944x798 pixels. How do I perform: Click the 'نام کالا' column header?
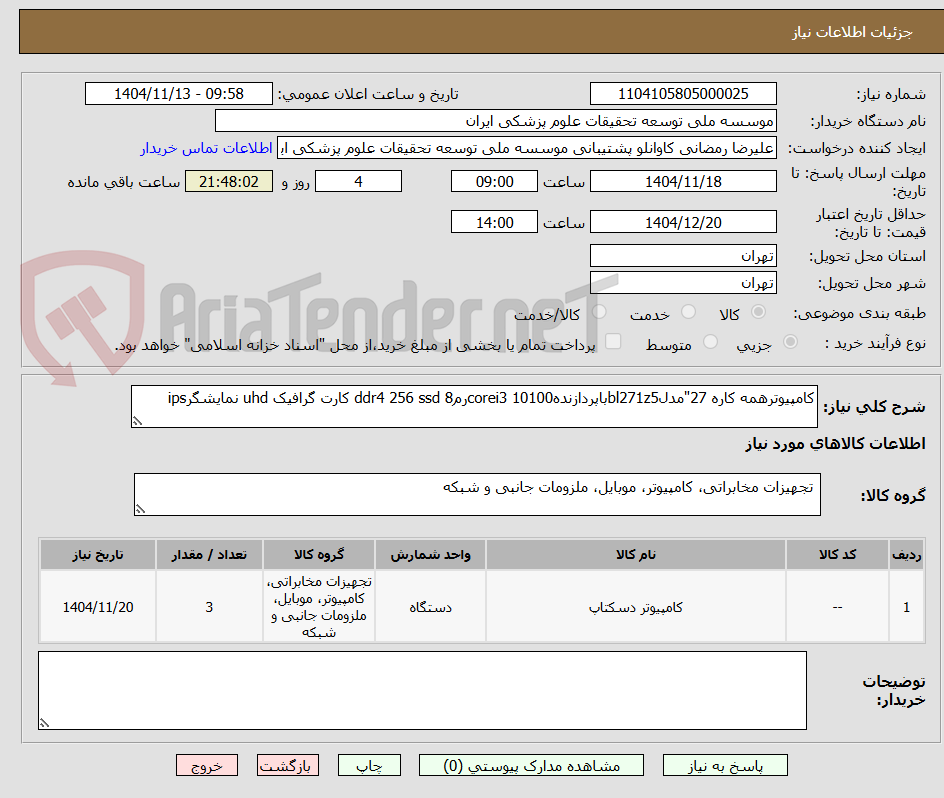636,555
